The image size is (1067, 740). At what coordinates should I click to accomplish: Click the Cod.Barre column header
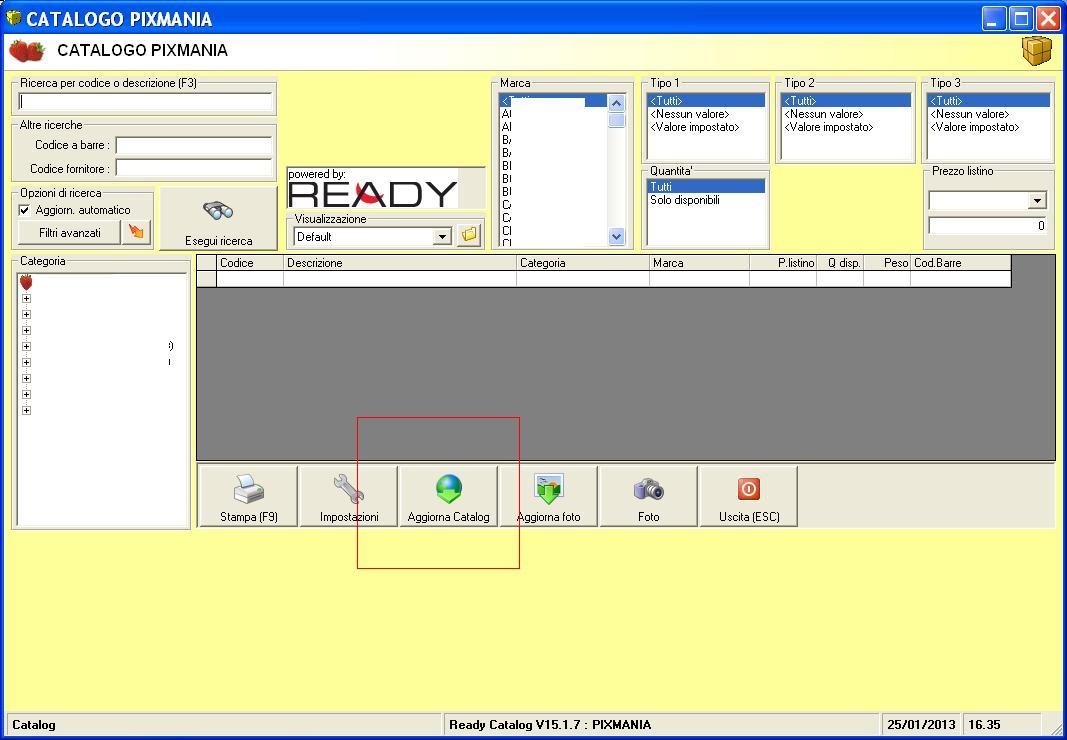(x=961, y=263)
